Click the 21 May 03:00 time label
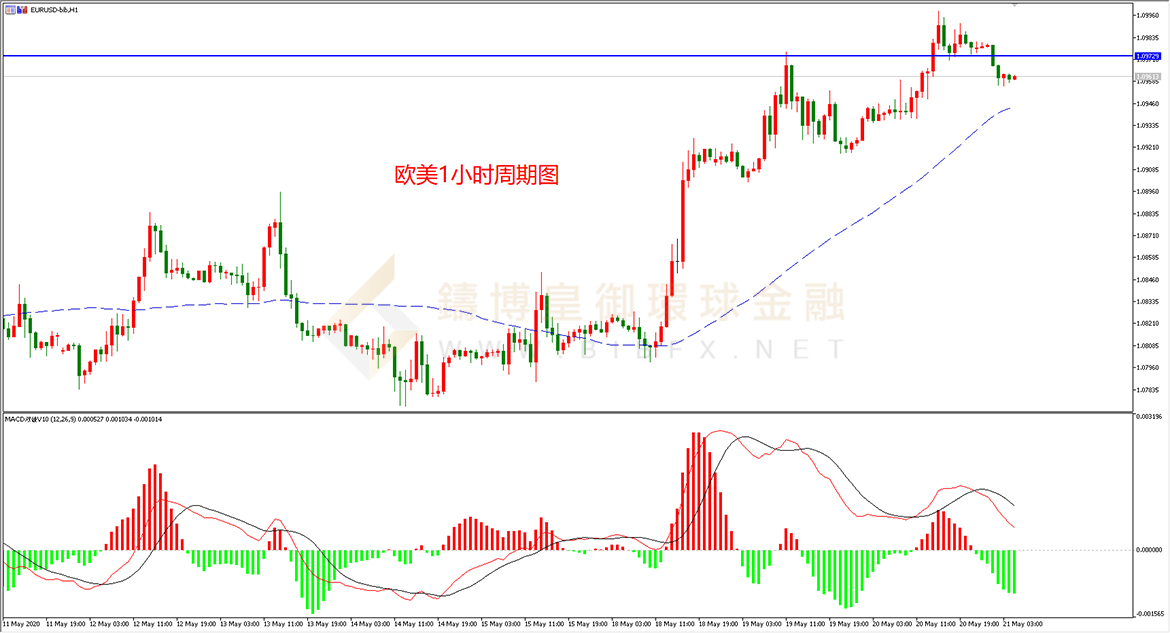The height and width of the screenshot is (633, 1170). [1024, 624]
